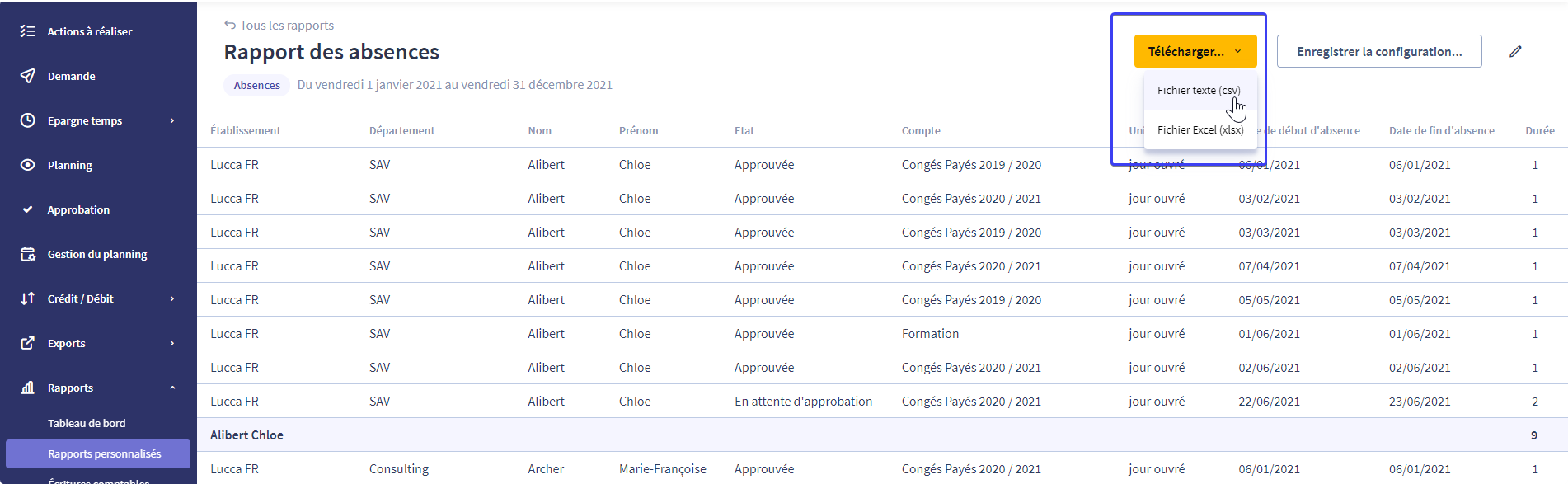This screenshot has height=484, width=1568.
Task: Click the Etat column header
Action: click(744, 130)
